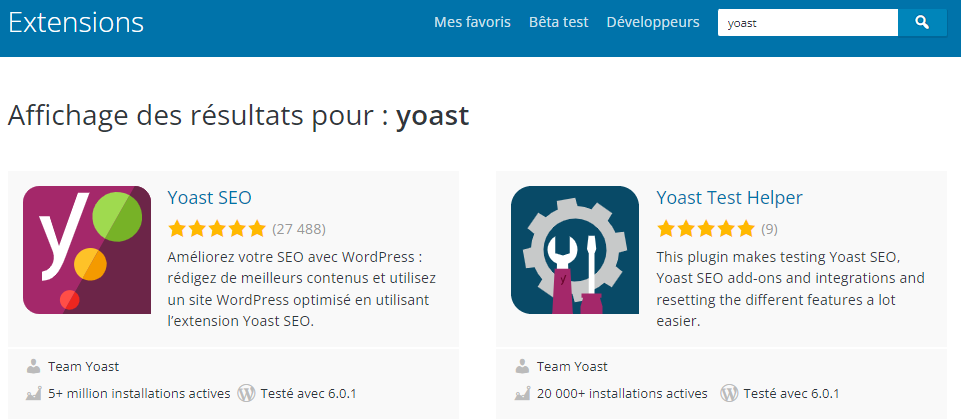Click the WordPress logo in Yoast SEO card
This screenshot has width=961, height=420.
(x=246, y=393)
